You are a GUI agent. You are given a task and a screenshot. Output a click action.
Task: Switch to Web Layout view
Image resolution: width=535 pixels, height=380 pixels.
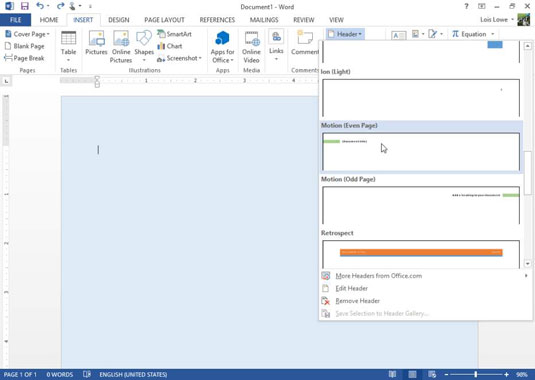pos(432,374)
